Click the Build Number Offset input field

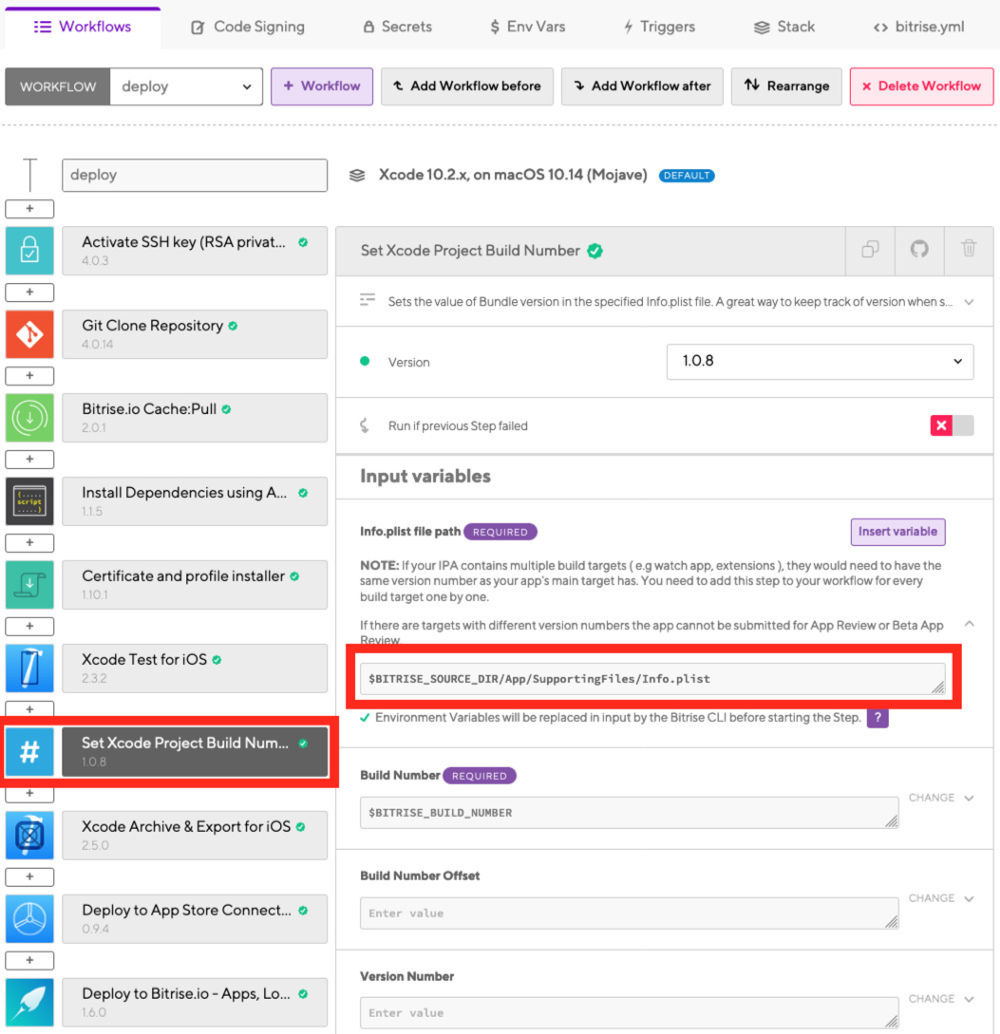tap(629, 913)
